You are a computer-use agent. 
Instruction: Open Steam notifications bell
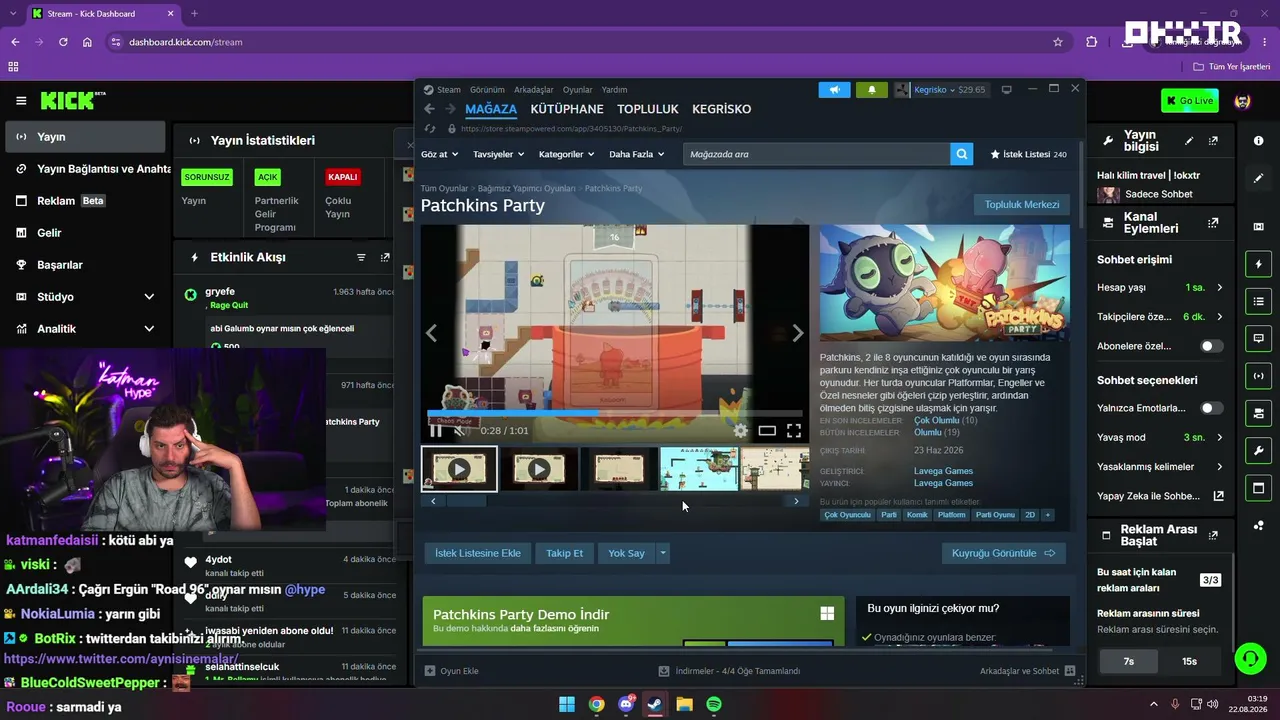(x=871, y=89)
